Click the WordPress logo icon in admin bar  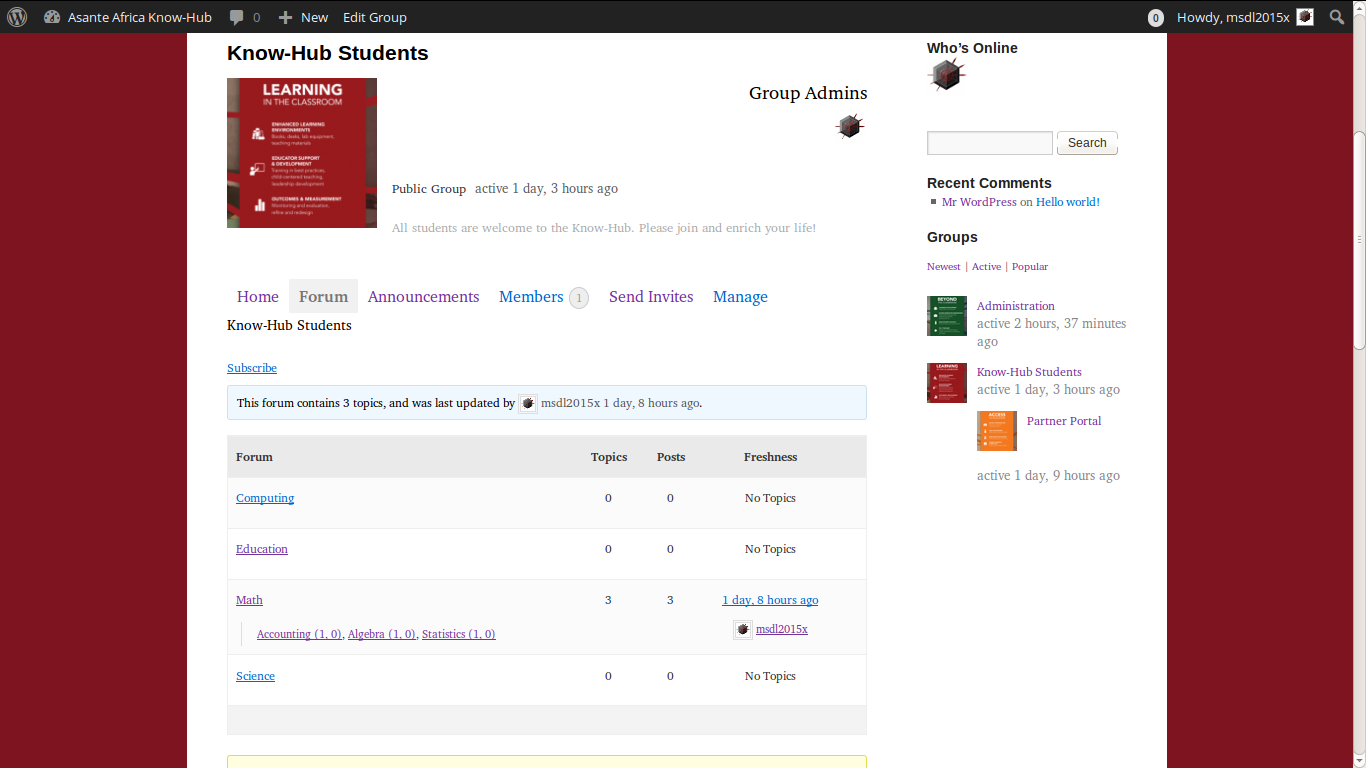[x=17, y=17]
